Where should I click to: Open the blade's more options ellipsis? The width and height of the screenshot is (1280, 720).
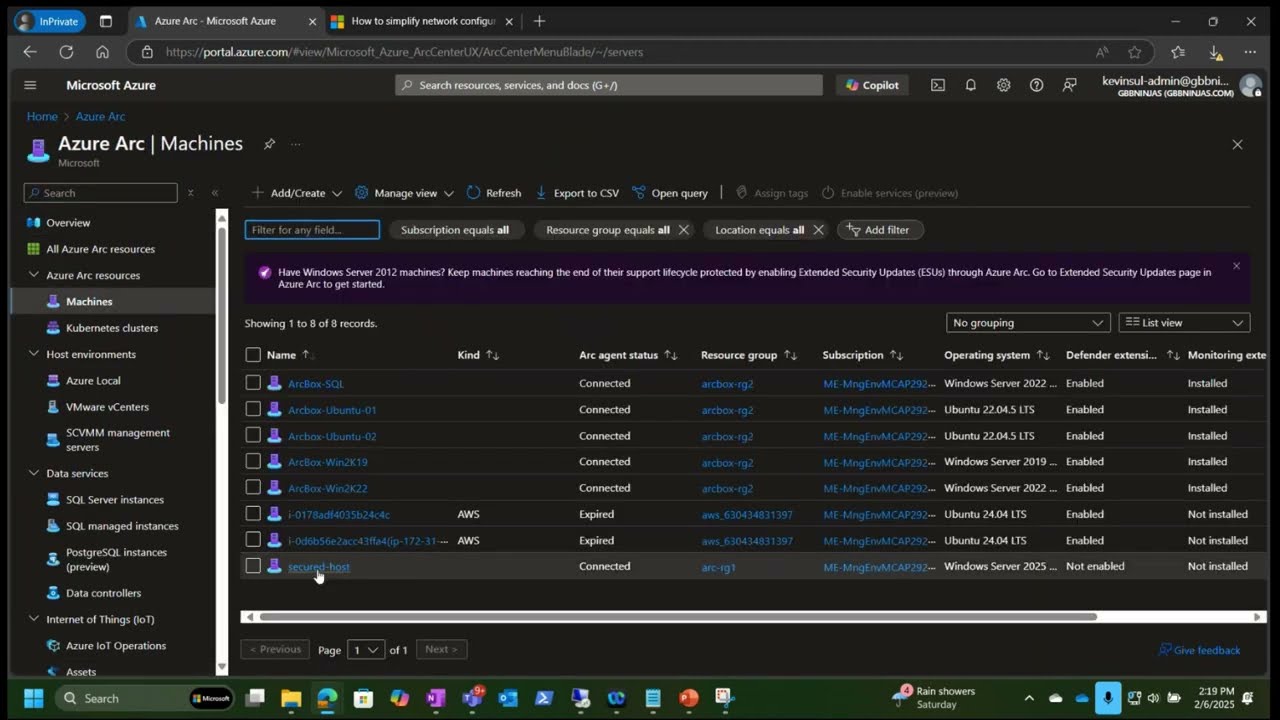(x=295, y=144)
